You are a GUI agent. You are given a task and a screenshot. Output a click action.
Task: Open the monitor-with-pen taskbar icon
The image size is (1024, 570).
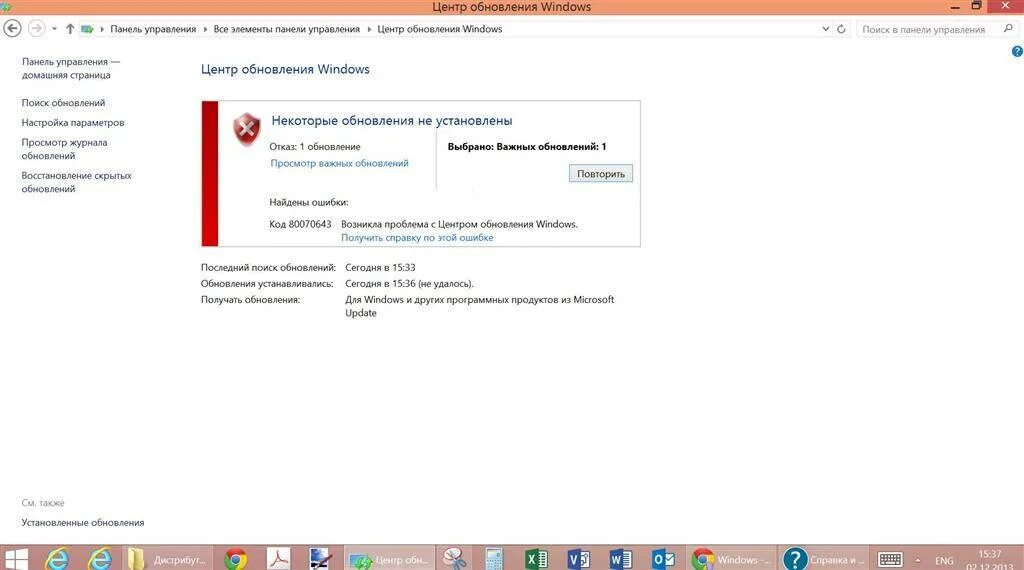coord(321,559)
